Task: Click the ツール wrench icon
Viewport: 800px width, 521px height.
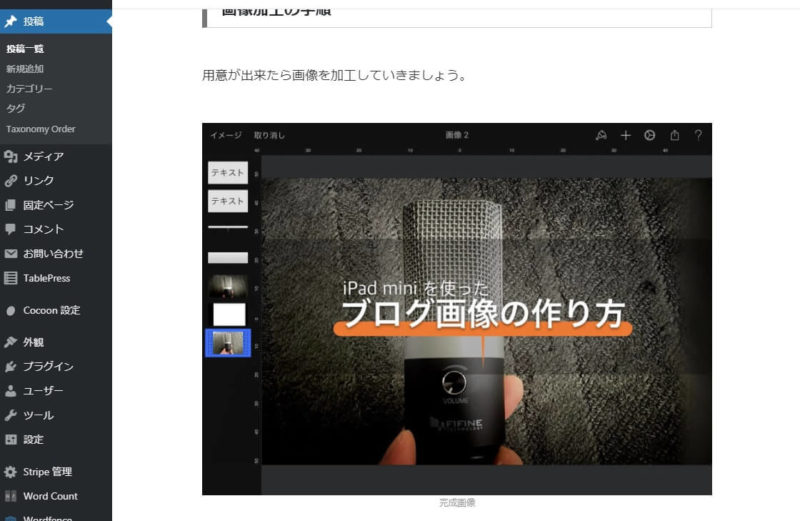Action: [11, 415]
